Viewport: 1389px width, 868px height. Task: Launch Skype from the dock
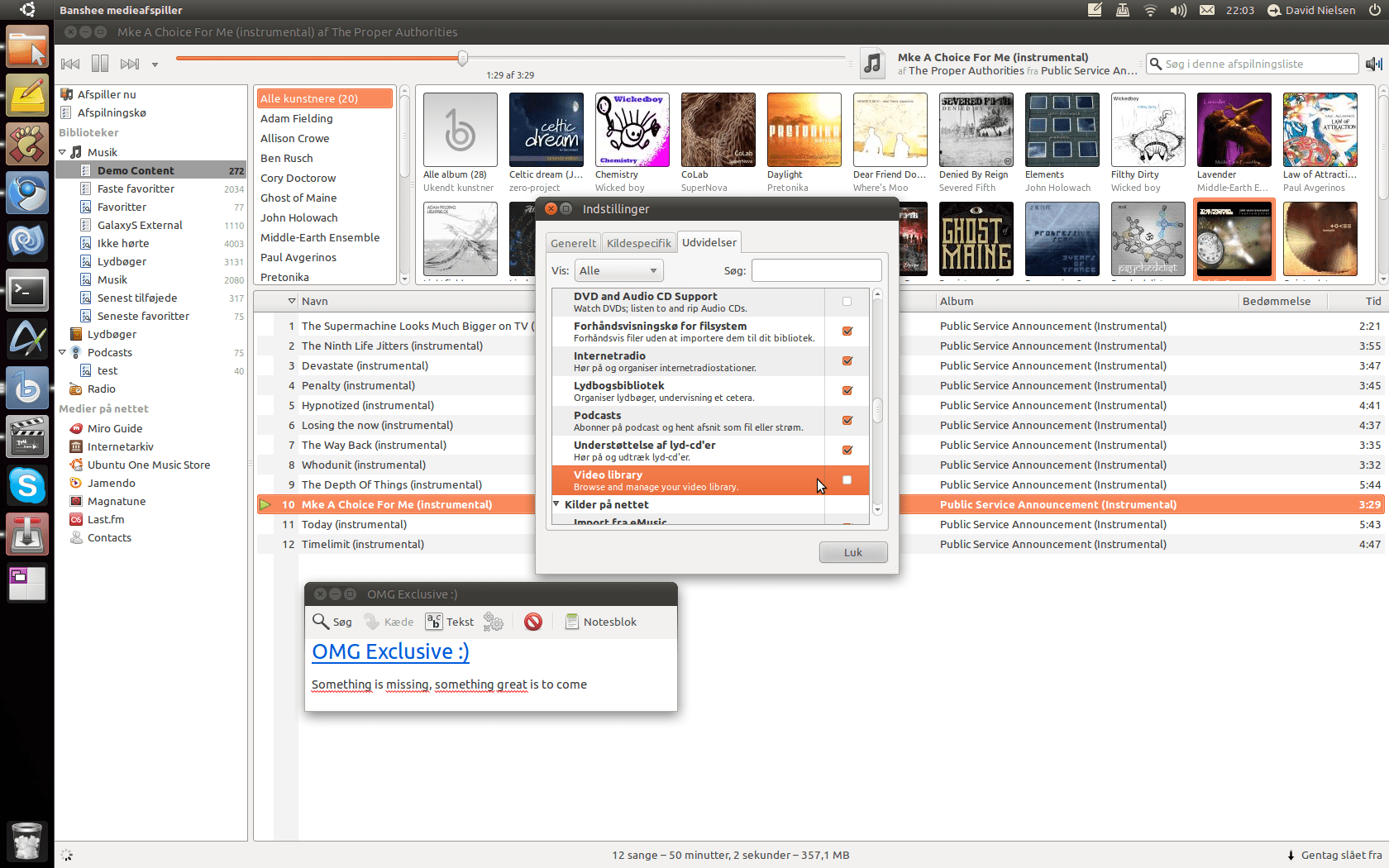click(x=27, y=485)
